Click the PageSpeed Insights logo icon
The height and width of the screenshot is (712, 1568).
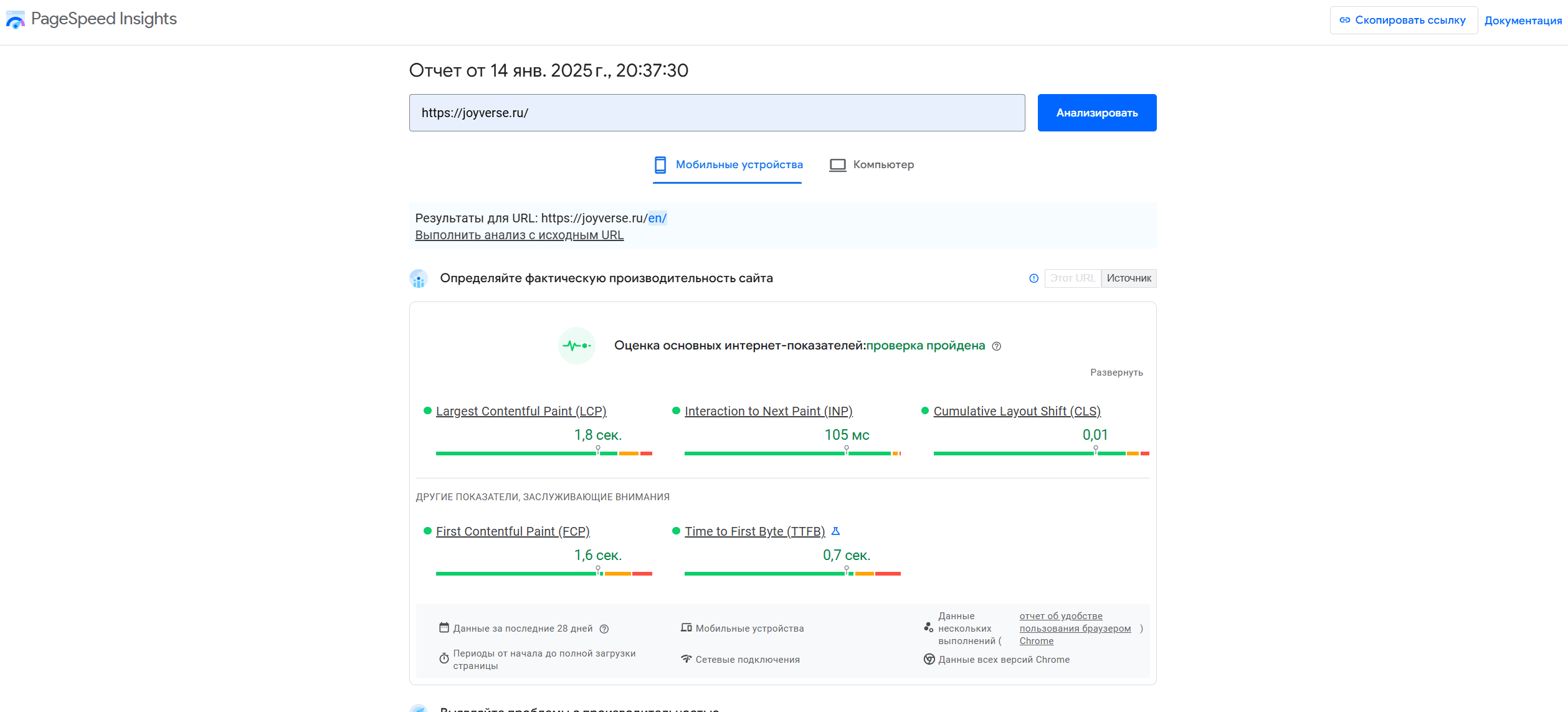(x=15, y=20)
